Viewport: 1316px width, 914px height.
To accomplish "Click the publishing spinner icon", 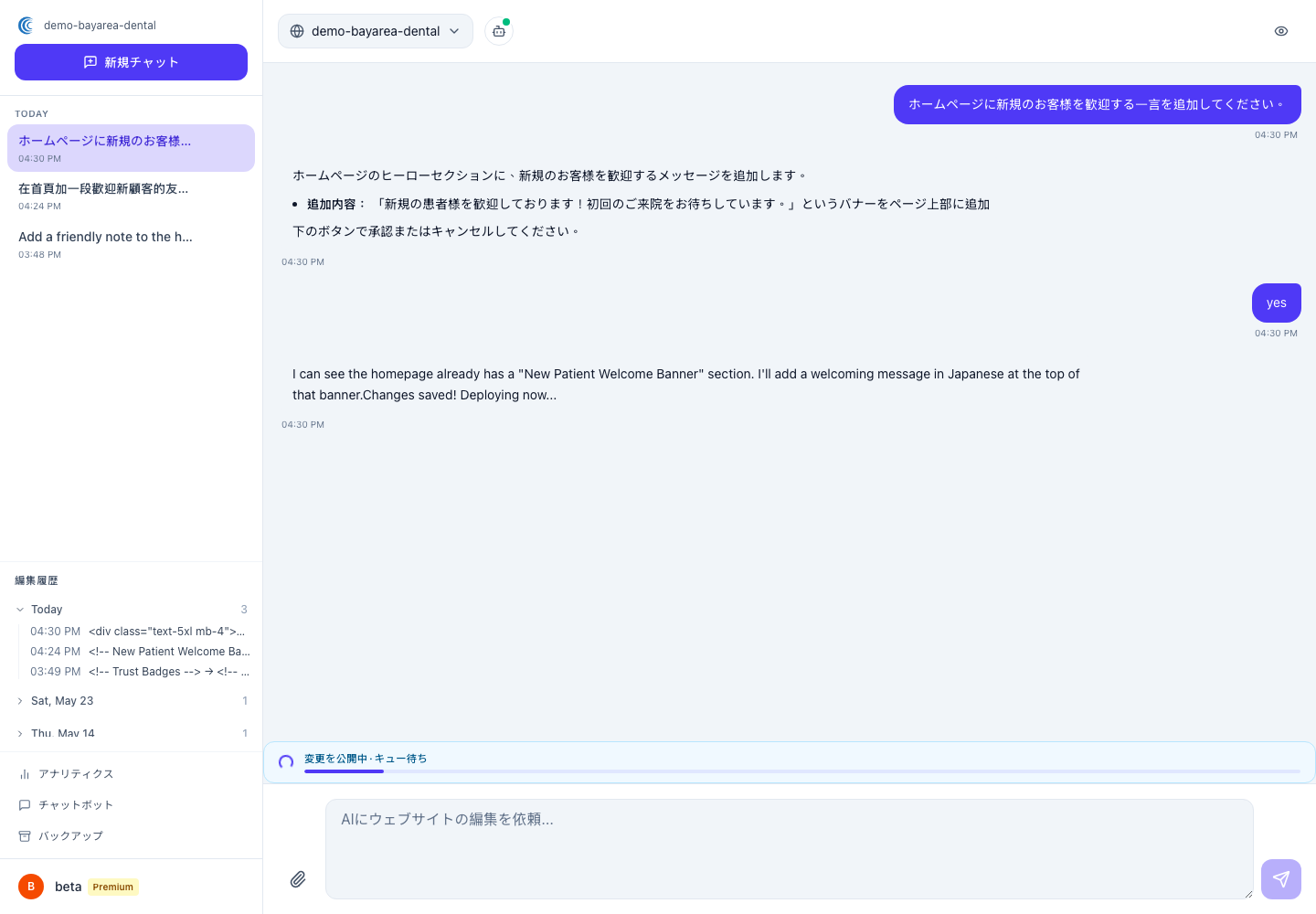I will [x=286, y=762].
